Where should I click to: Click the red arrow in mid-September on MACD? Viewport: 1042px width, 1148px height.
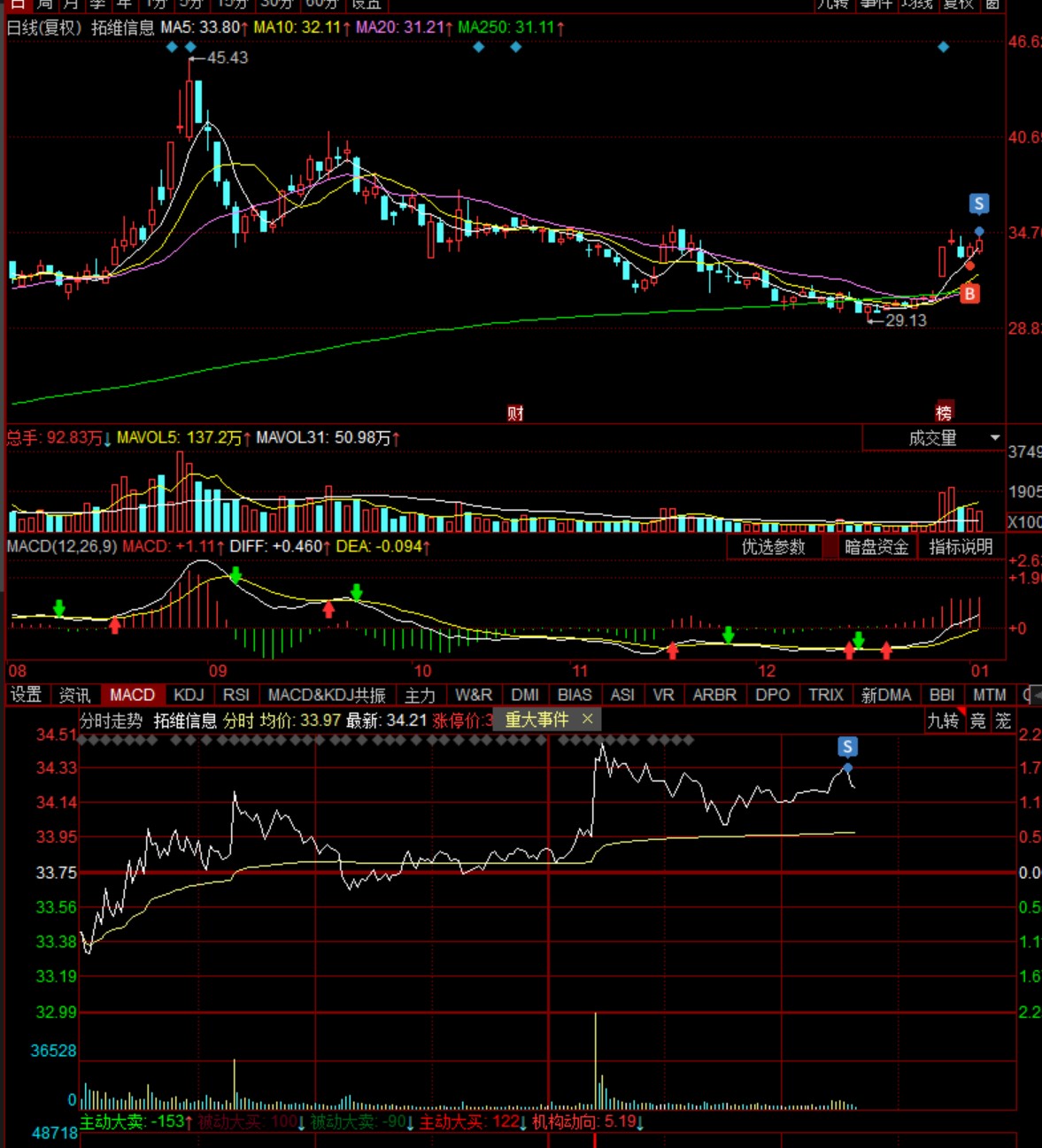coord(329,610)
